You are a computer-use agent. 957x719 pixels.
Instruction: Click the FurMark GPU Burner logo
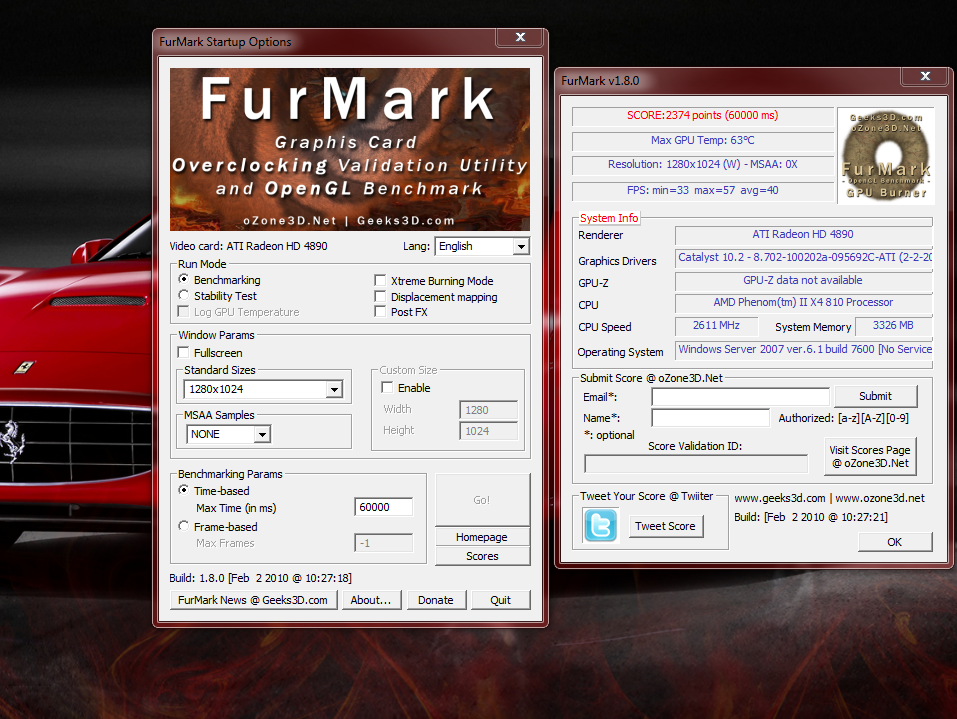tap(886, 155)
